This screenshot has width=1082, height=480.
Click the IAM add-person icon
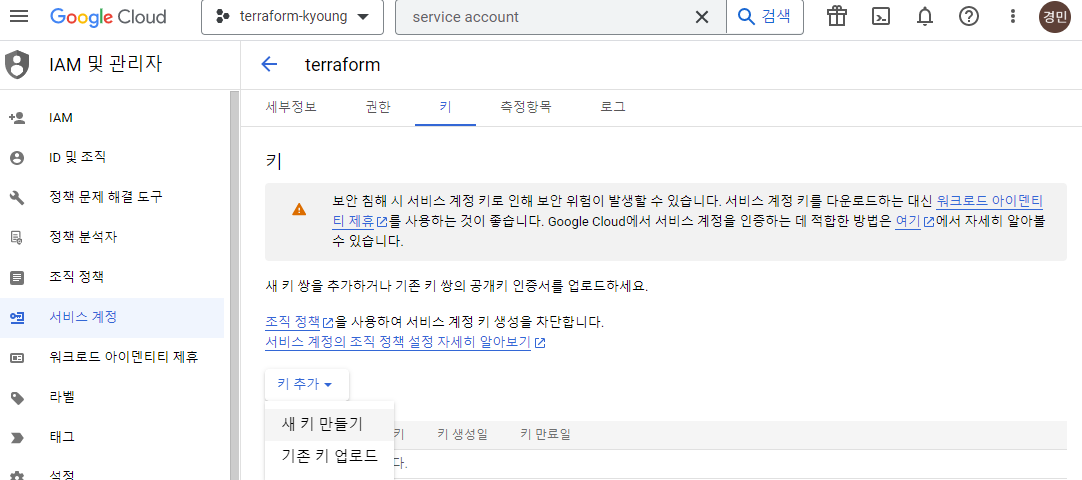[17, 118]
